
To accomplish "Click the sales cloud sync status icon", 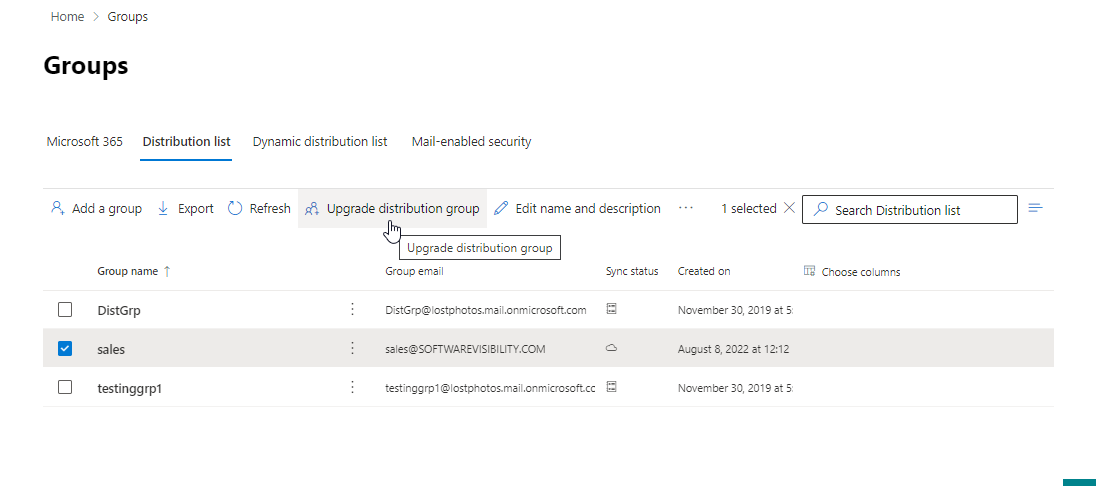I will click(x=612, y=348).
